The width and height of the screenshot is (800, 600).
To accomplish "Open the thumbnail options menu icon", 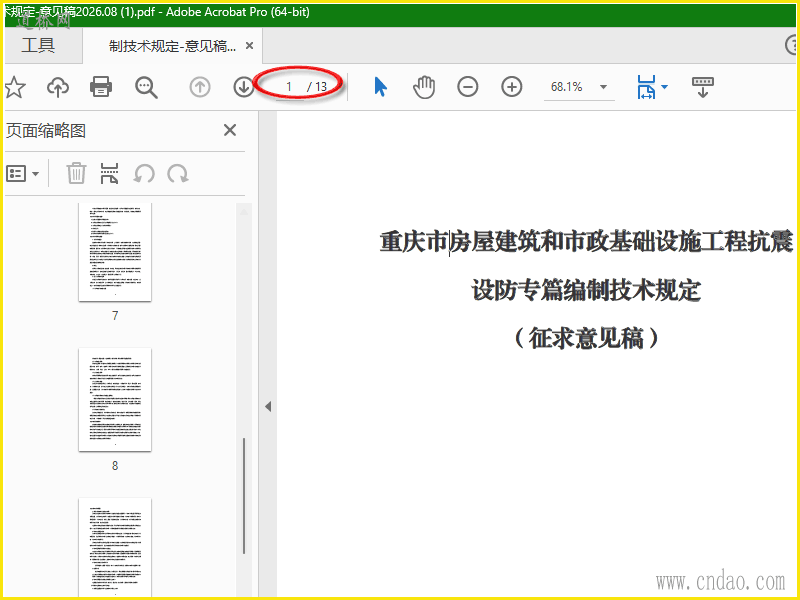I will point(22,173).
